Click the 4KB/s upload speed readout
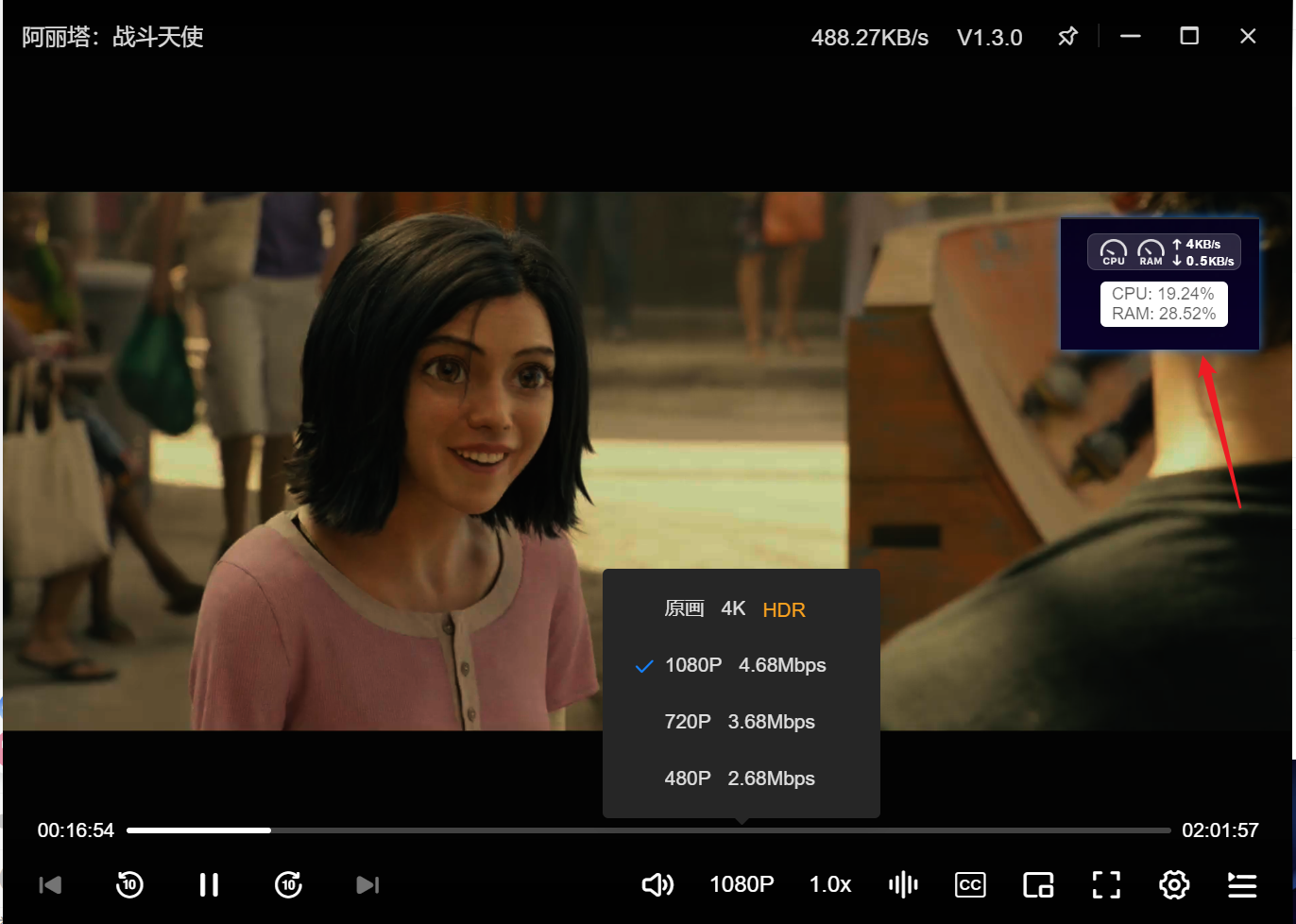Image resolution: width=1296 pixels, height=924 pixels. pos(1197,244)
